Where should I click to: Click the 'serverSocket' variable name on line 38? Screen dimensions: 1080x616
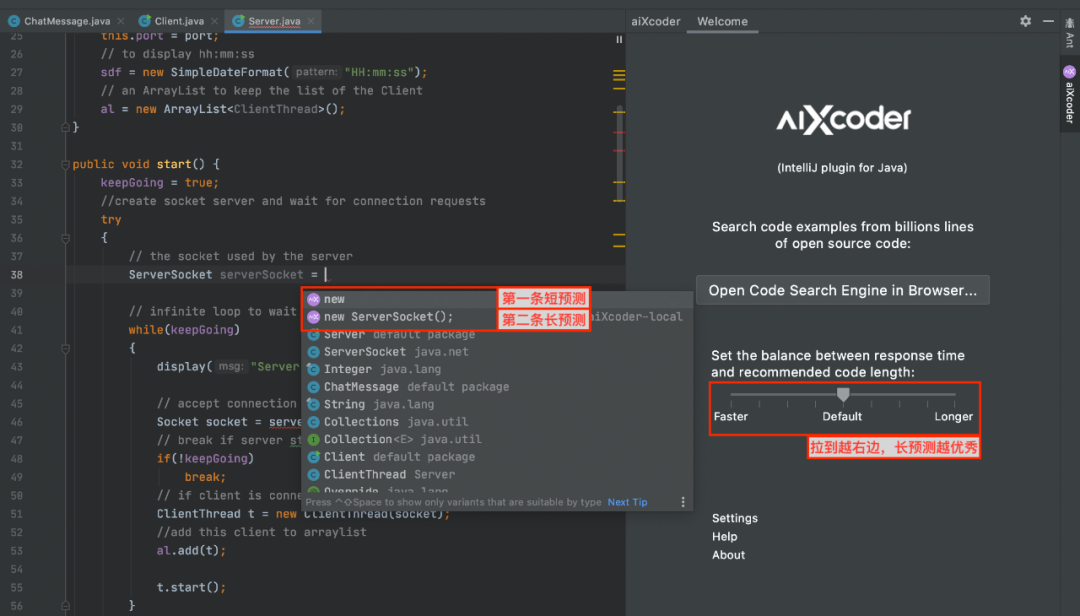point(262,275)
